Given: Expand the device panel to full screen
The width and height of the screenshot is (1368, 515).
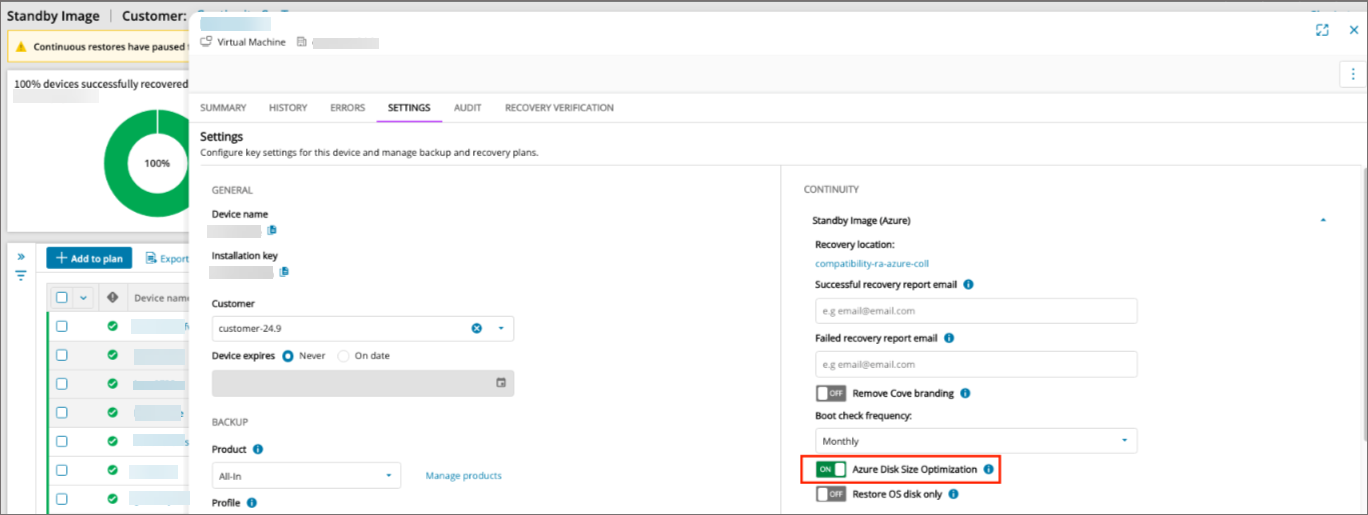Looking at the screenshot, I should pyautogui.click(x=1322, y=30).
